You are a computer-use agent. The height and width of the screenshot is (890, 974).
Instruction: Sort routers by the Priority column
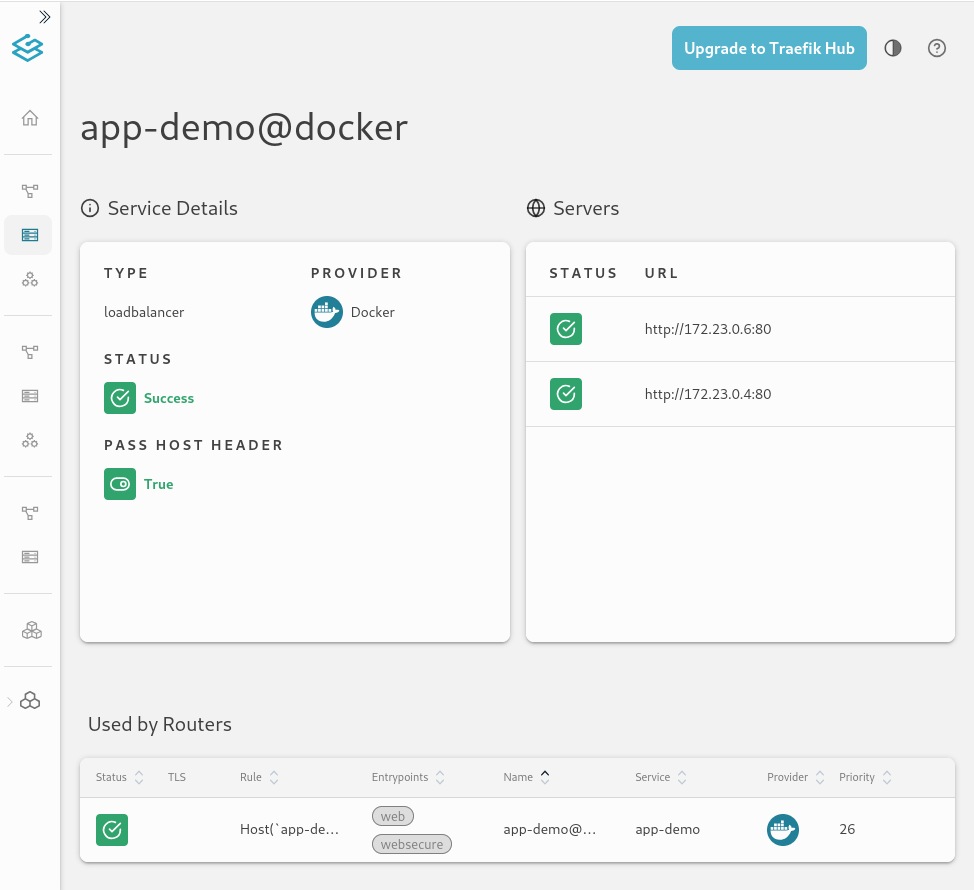click(x=866, y=777)
